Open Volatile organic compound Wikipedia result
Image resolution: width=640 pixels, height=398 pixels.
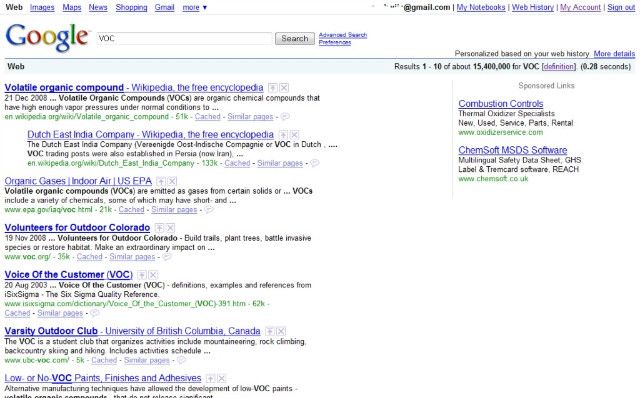coord(134,87)
